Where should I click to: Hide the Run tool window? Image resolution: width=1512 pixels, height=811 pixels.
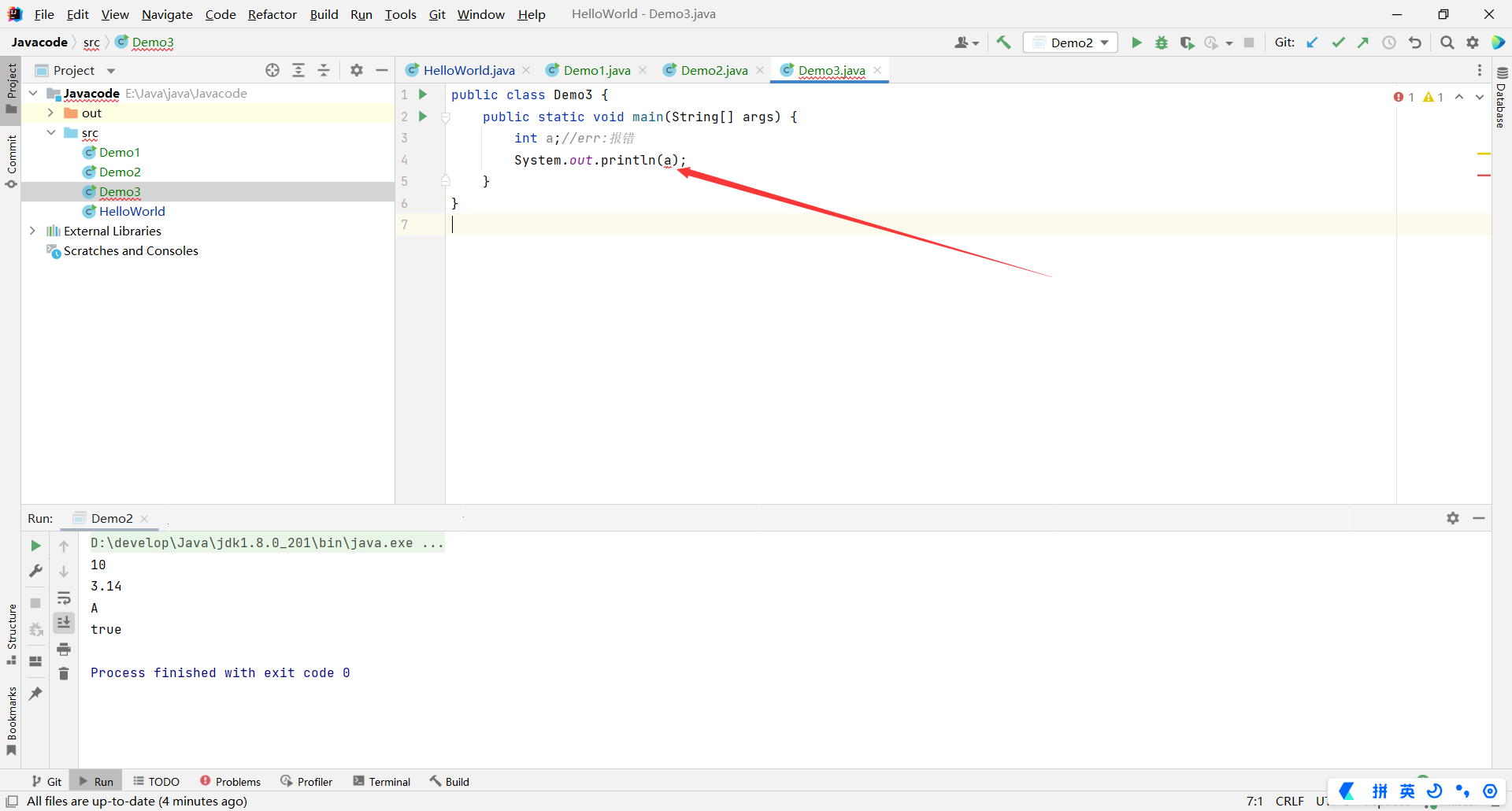coord(1479,518)
